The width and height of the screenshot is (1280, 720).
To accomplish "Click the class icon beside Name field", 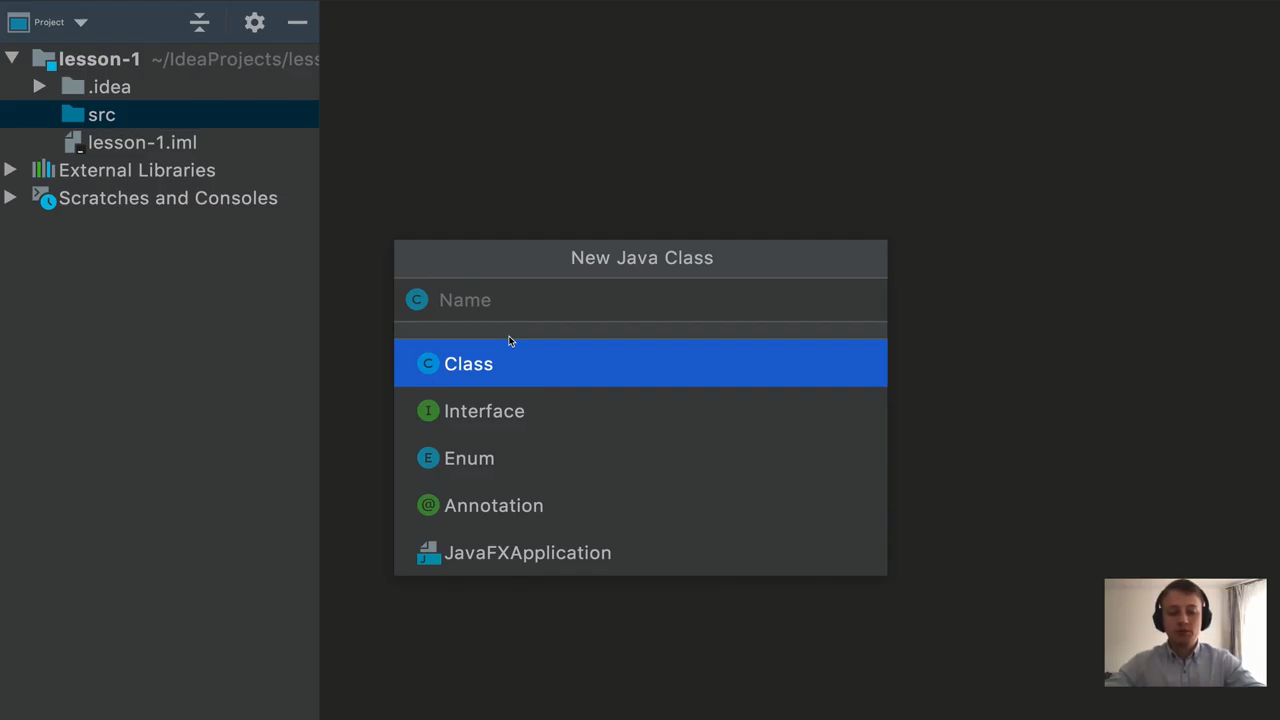I will [x=417, y=299].
